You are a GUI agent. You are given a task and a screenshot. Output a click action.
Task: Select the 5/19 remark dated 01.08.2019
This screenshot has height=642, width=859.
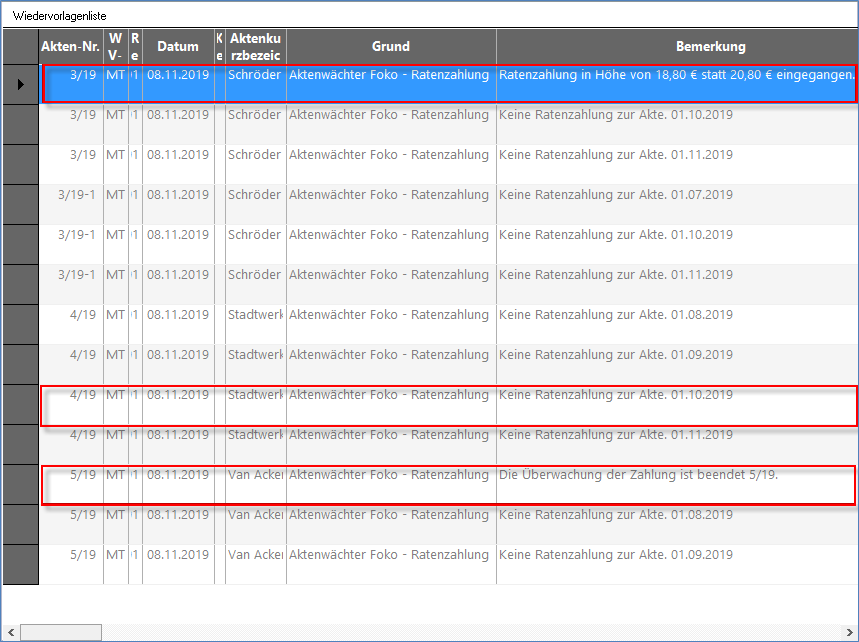coord(616,515)
